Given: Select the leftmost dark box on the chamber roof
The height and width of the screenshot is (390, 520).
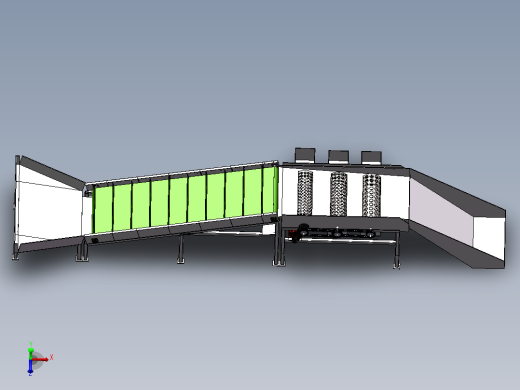Looking at the screenshot, I should tap(305, 155).
